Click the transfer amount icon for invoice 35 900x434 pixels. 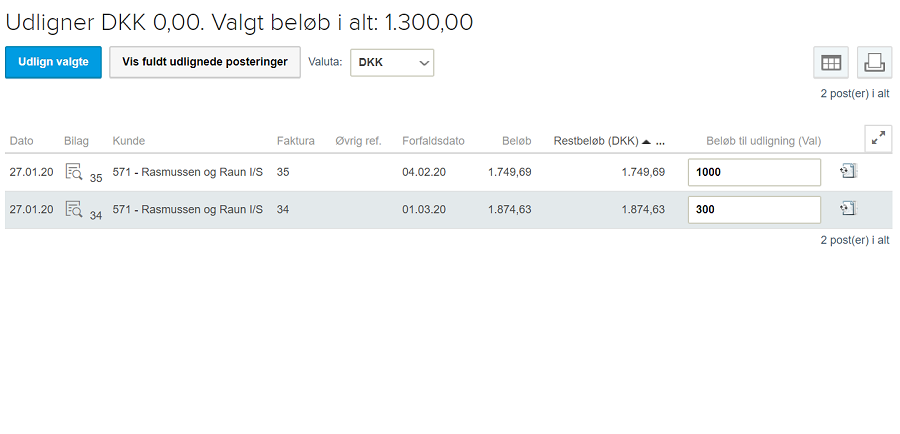coord(848,171)
